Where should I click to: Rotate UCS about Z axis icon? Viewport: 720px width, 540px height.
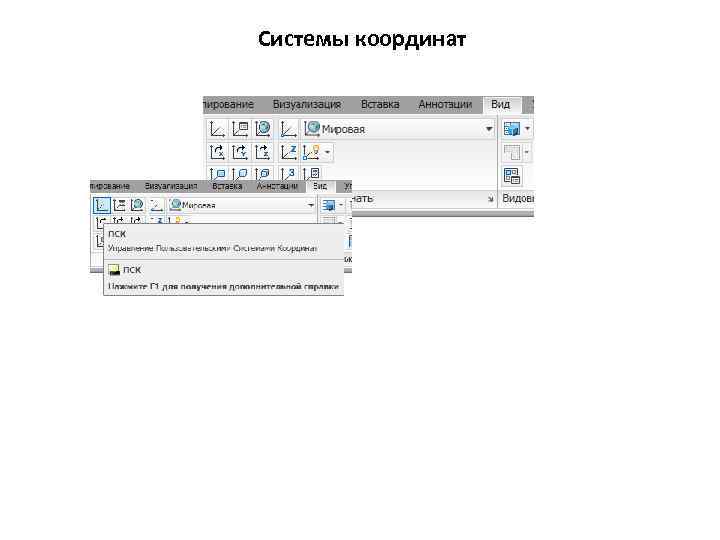(x=263, y=152)
